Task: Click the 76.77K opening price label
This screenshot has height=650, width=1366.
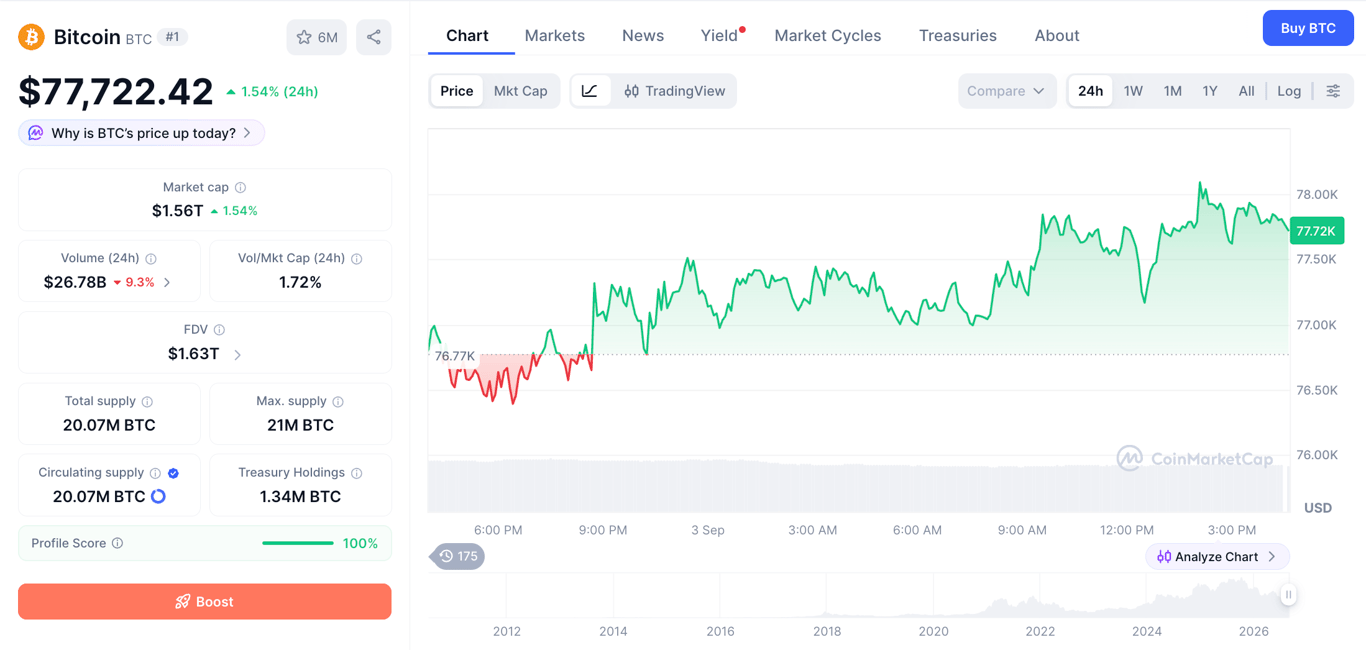Action: coord(455,356)
